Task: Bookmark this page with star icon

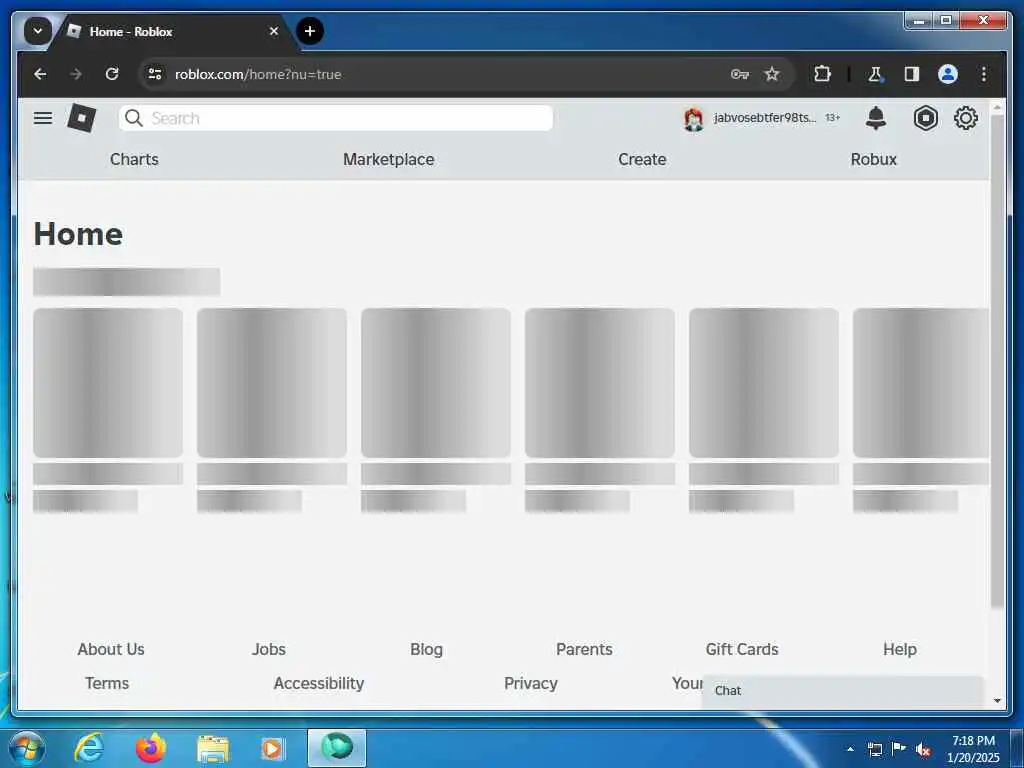Action: (x=772, y=74)
